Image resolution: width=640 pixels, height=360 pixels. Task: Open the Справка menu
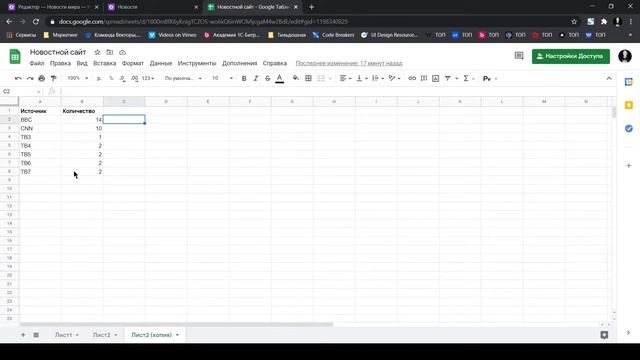(x=275, y=63)
